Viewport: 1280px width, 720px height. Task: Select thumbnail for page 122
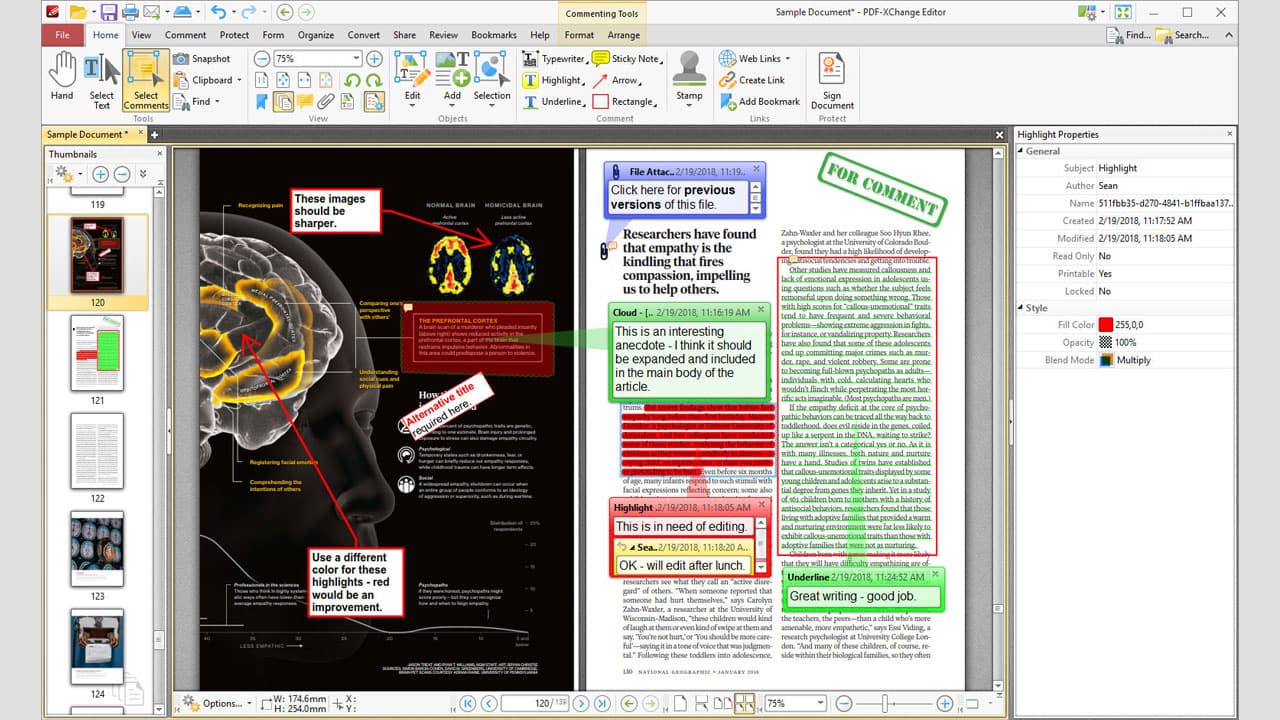[x=95, y=451]
